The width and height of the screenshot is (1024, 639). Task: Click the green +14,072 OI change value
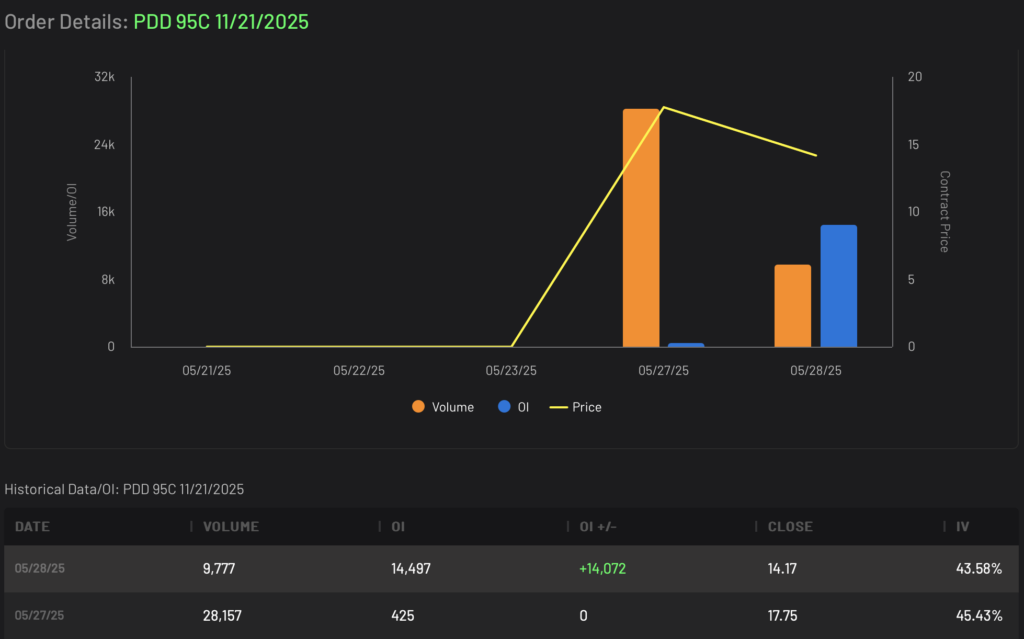tap(602, 568)
